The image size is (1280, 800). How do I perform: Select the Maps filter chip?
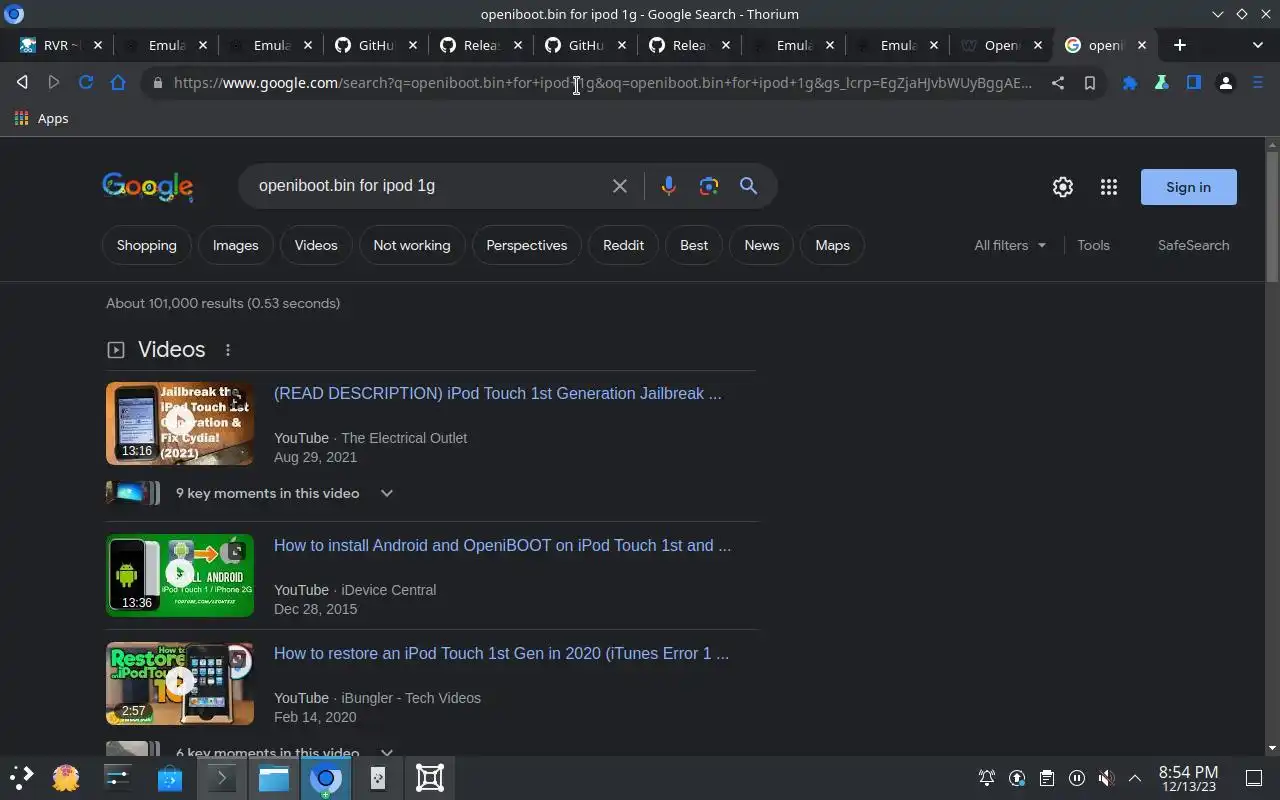click(832, 245)
